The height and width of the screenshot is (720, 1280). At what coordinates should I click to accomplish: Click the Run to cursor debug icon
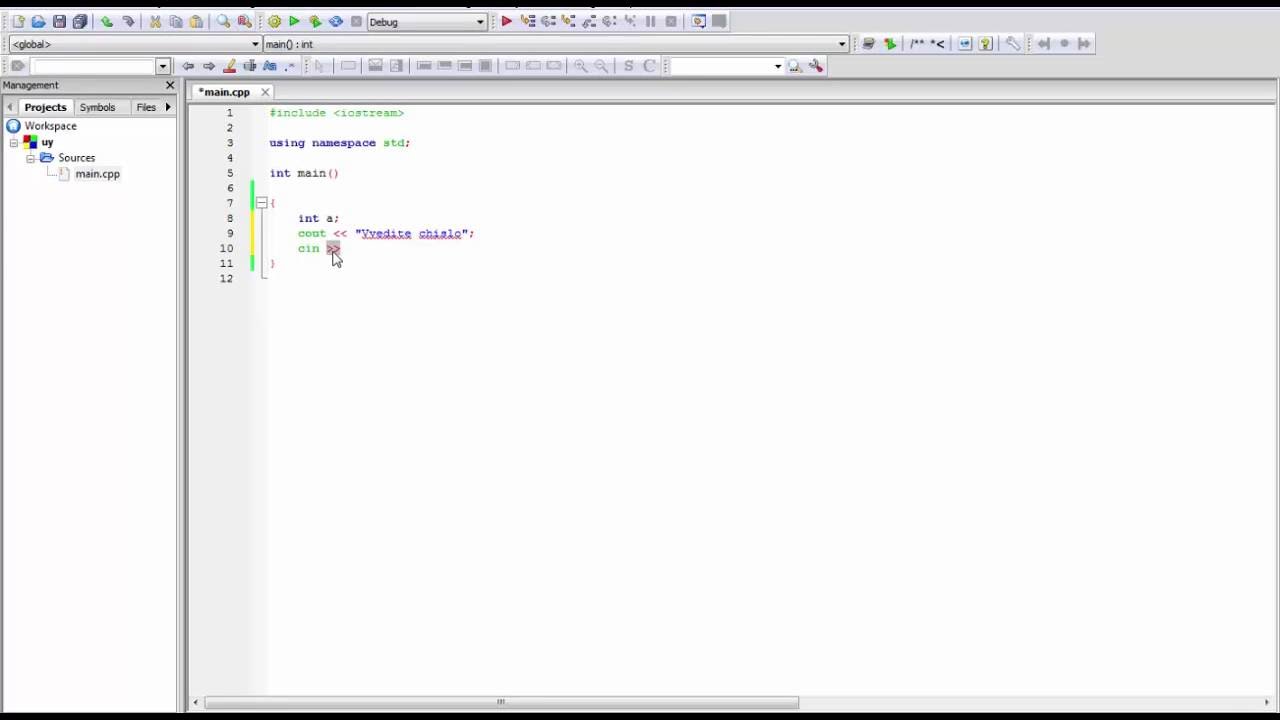coord(528,21)
